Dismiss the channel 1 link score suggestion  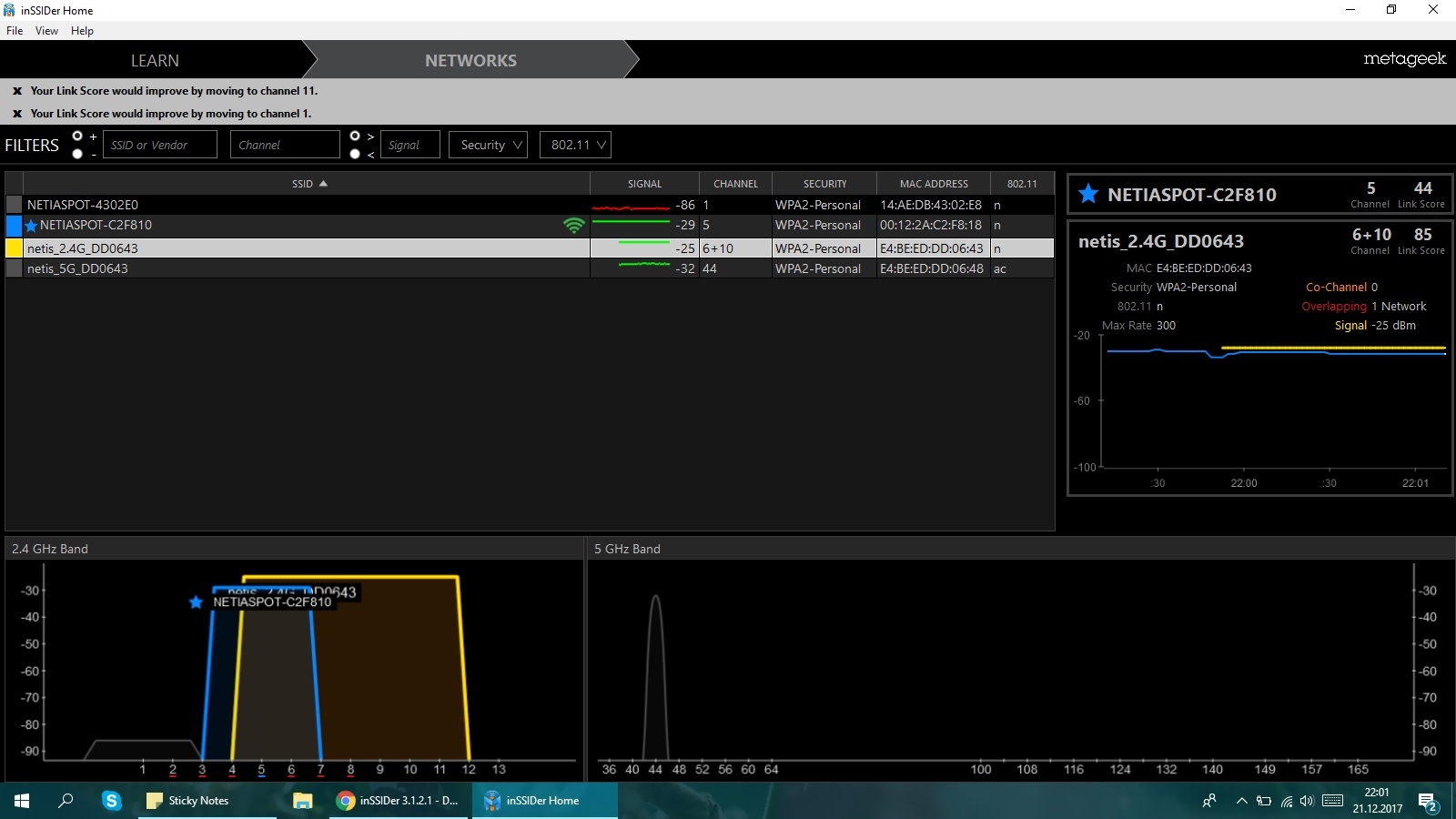[16, 114]
